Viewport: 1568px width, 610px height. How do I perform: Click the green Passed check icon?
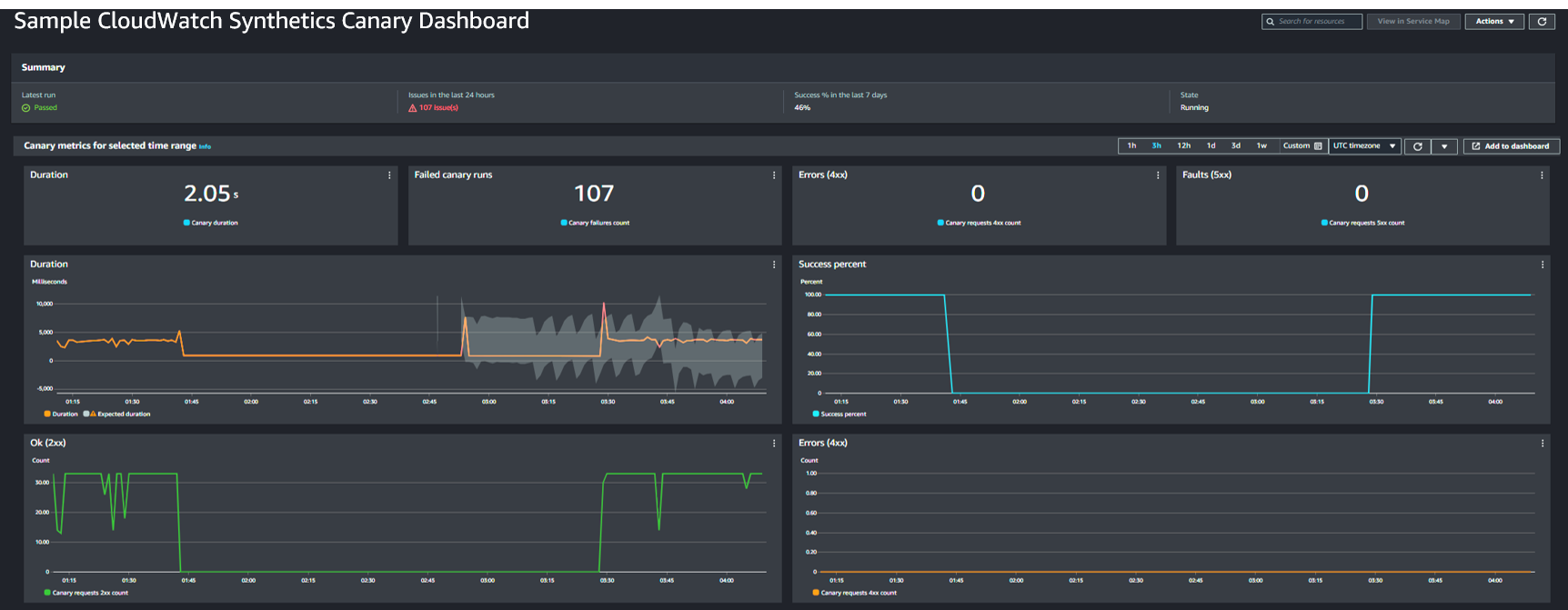pos(26,108)
